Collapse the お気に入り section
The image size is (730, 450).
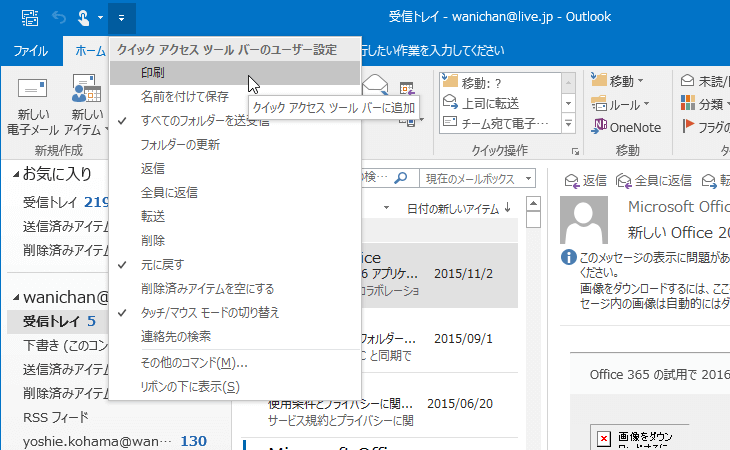(16, 175)
